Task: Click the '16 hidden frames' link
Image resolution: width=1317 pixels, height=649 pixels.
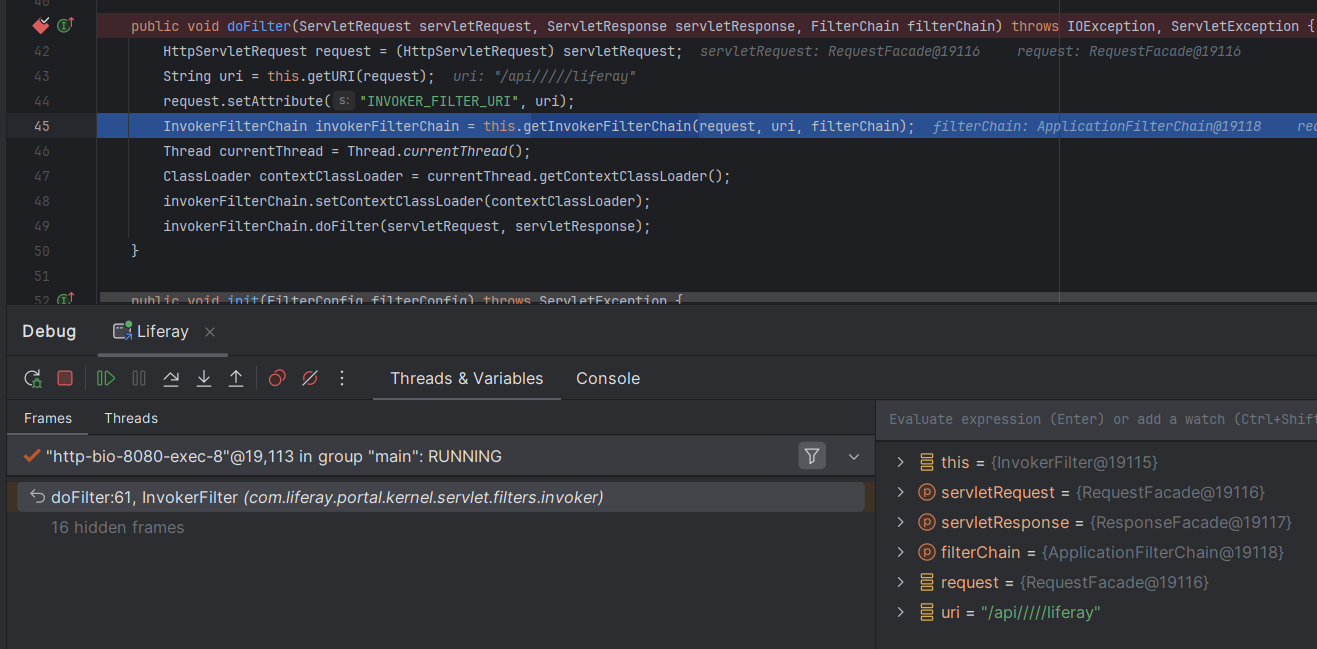Action: pos(117,527)
